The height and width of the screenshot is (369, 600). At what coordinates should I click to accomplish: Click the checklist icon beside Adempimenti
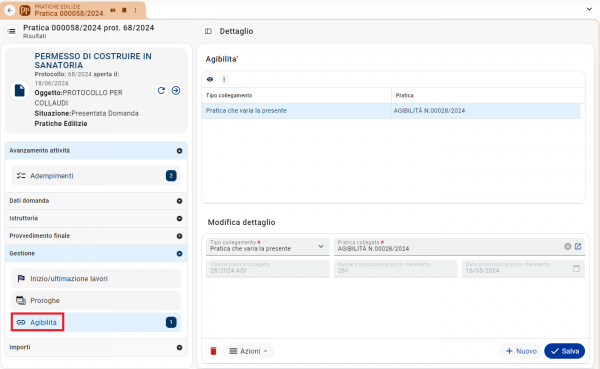pos(21,176)
